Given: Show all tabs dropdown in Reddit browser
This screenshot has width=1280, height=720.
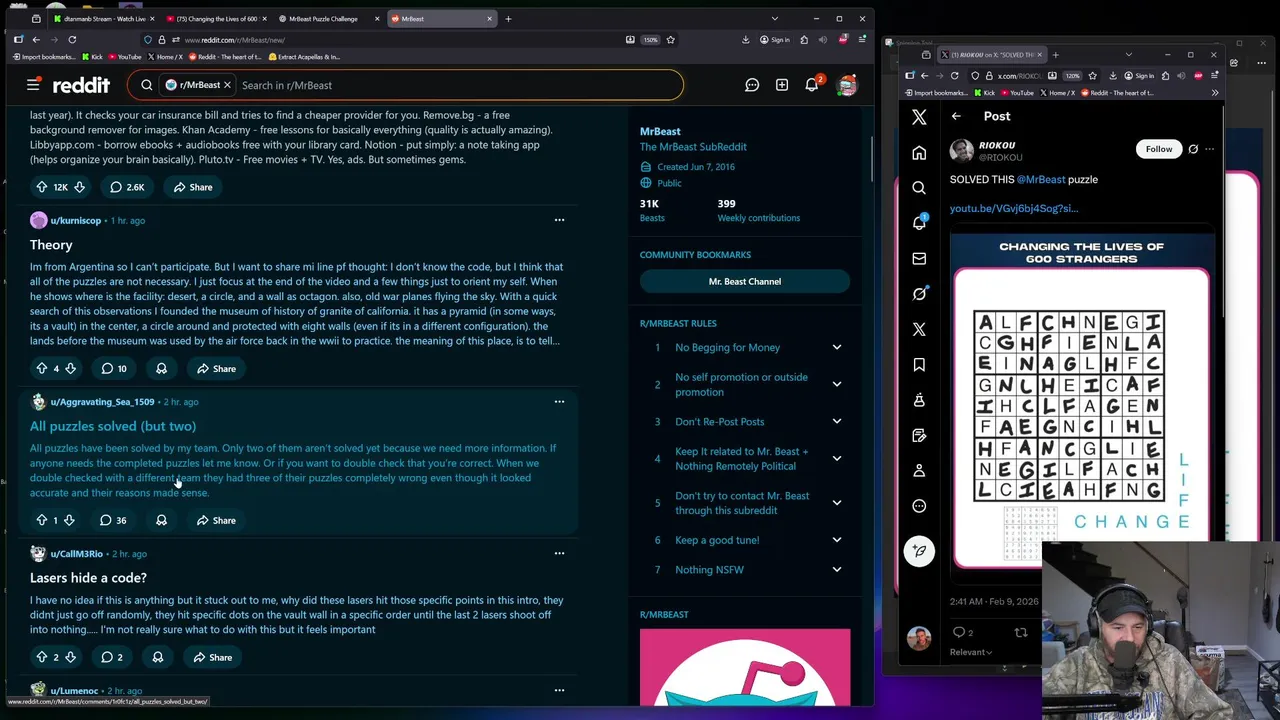Looking at the screenshot, I should point(774,18).
